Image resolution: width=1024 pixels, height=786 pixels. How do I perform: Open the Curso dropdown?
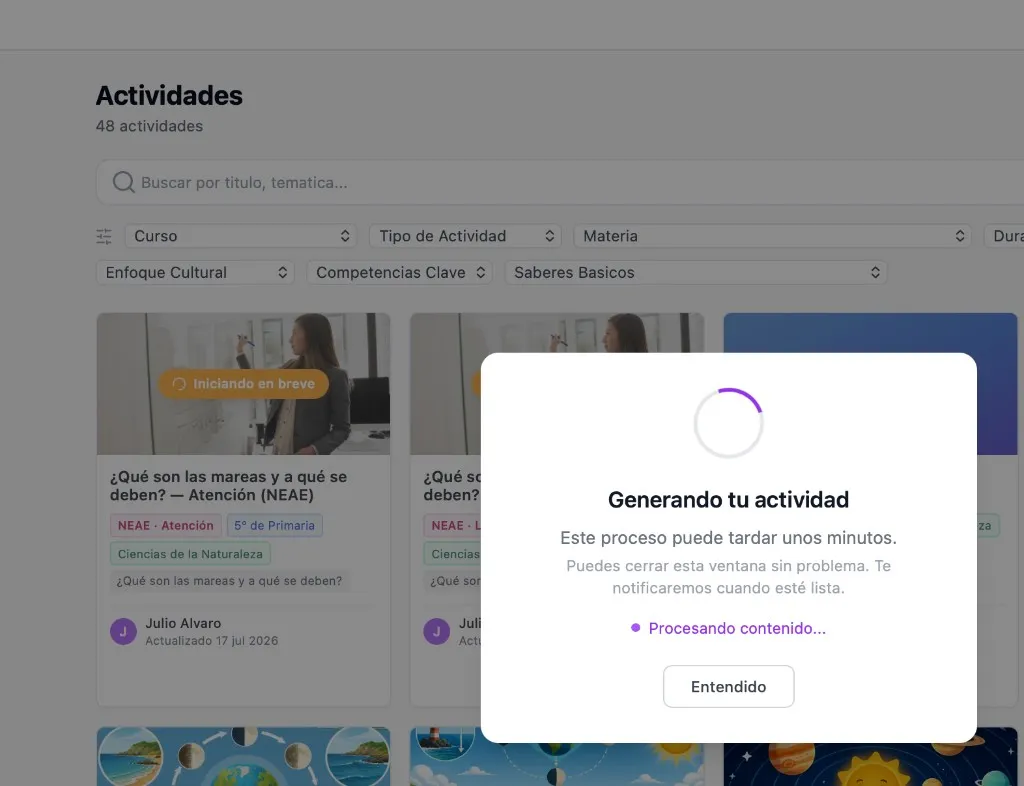pos(240,236)
